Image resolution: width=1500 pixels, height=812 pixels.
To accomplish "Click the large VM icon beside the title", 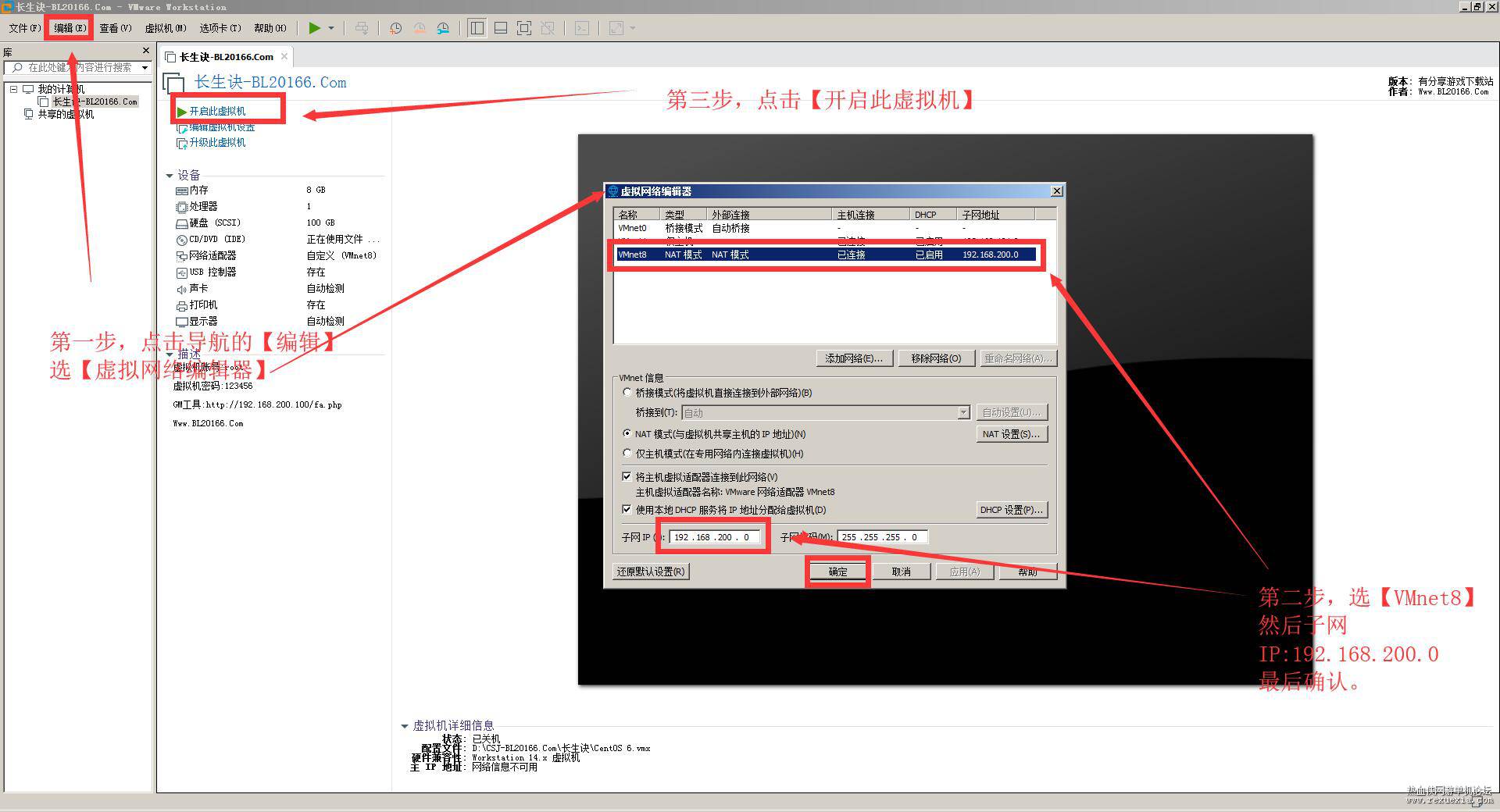I will (x=173, y=83).
